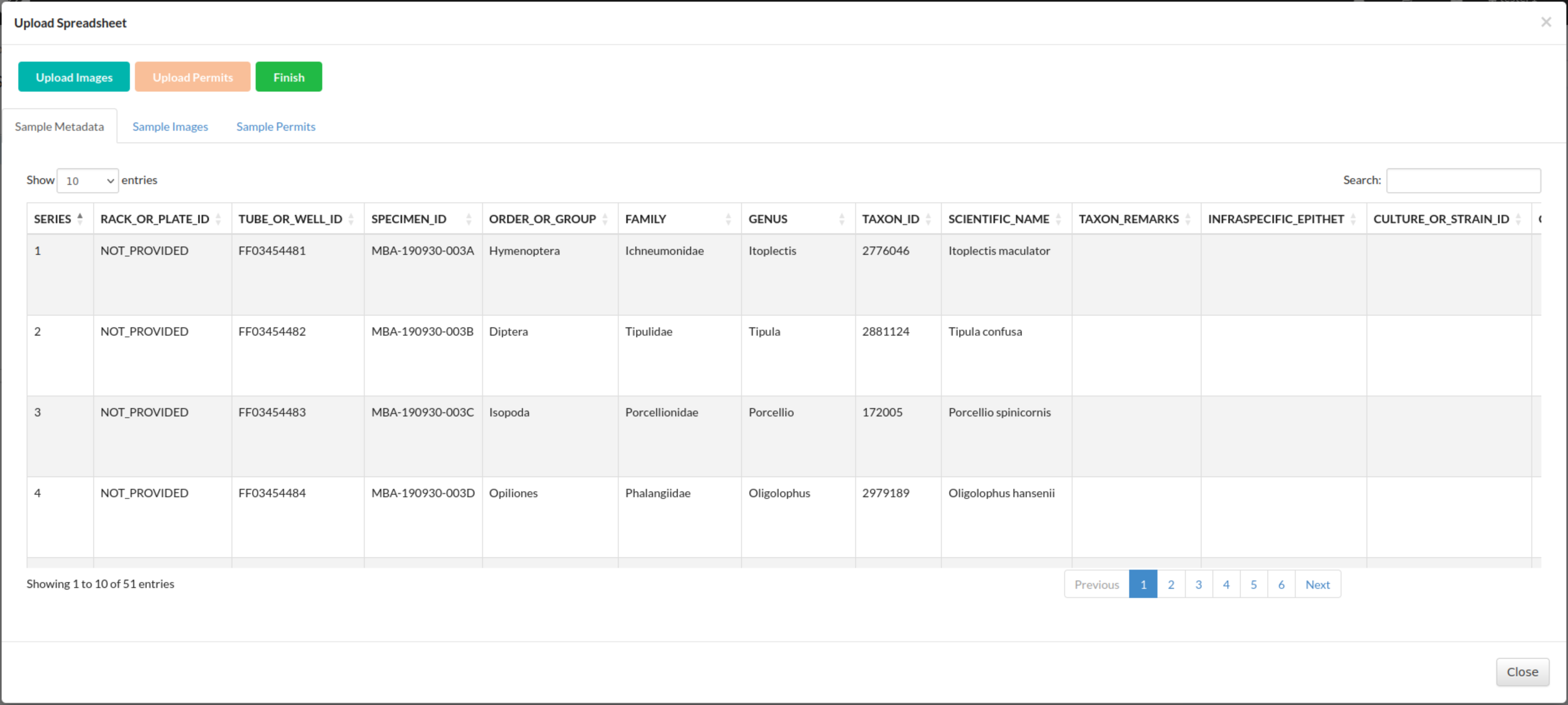Viewport: 1568px width, 705px height.
Task: Click the Porcellionidae family cell
Action: point(679,436)
